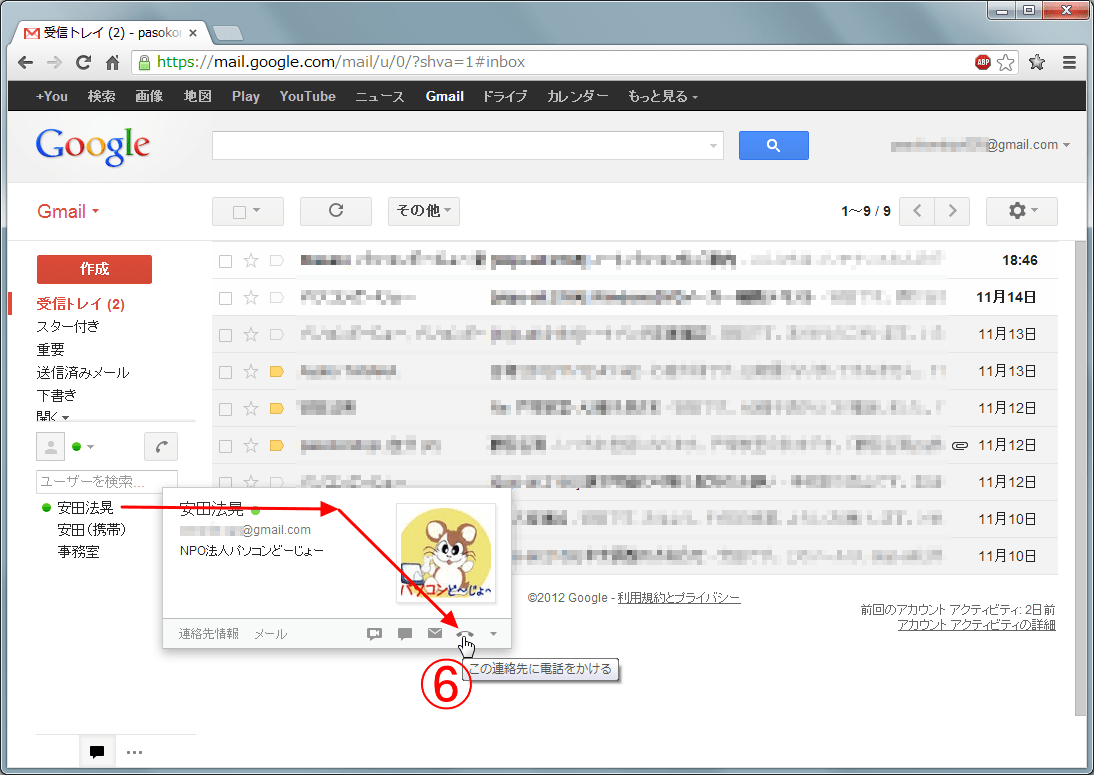Open the chat bubble tab at bottom left

(x=97, y=752)
